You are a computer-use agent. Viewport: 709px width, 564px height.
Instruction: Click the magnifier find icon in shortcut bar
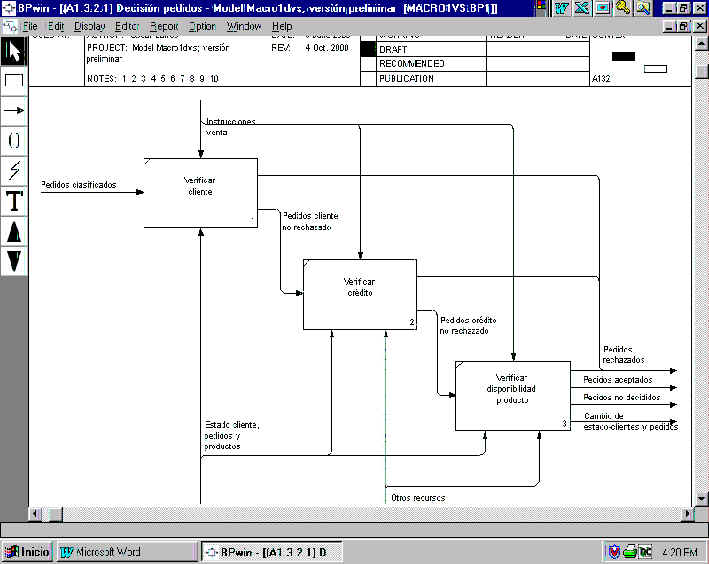[x=643, y=8]
